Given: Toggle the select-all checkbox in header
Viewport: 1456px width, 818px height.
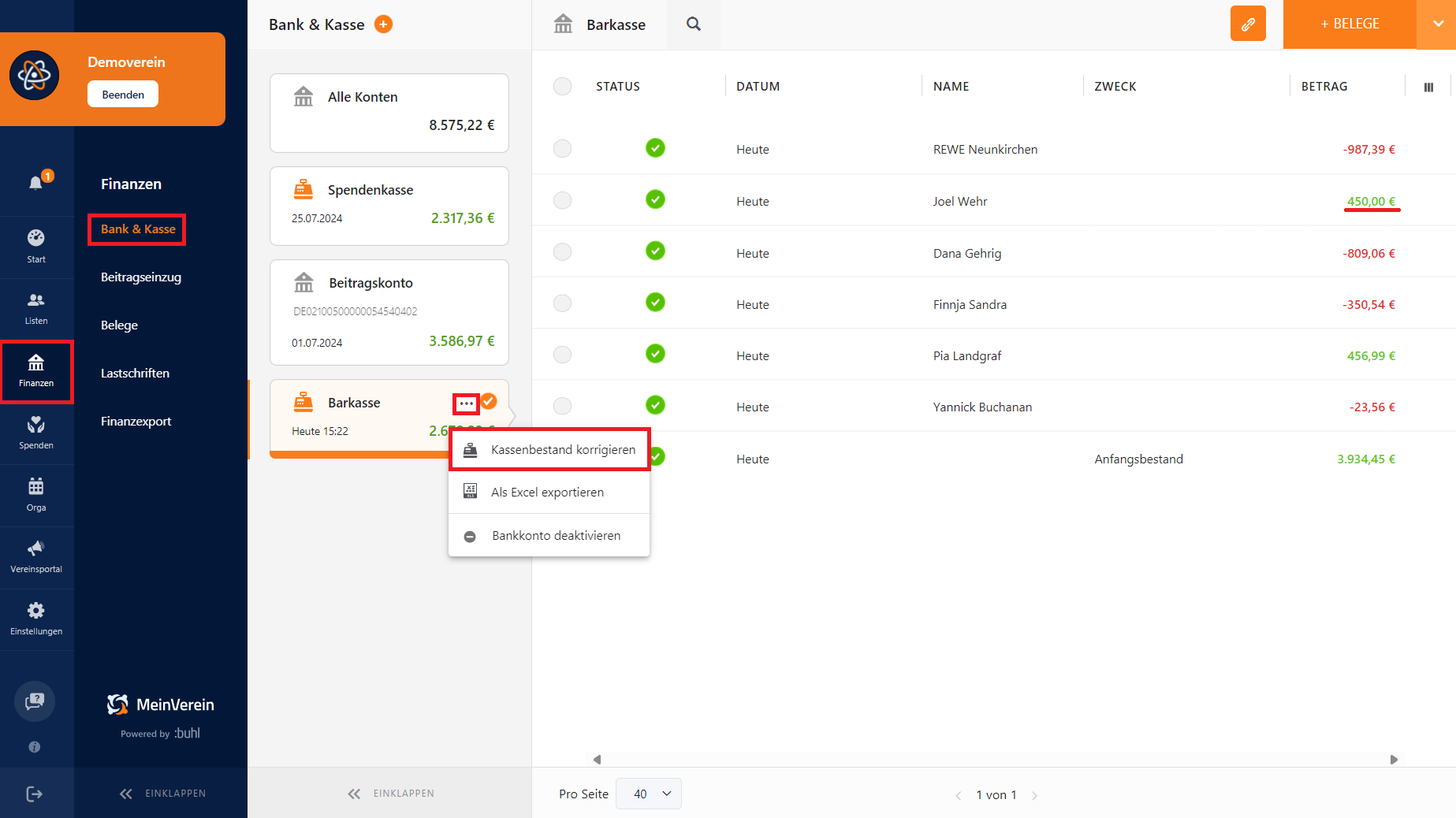Looking at the screenshot, I should point(562,87).
